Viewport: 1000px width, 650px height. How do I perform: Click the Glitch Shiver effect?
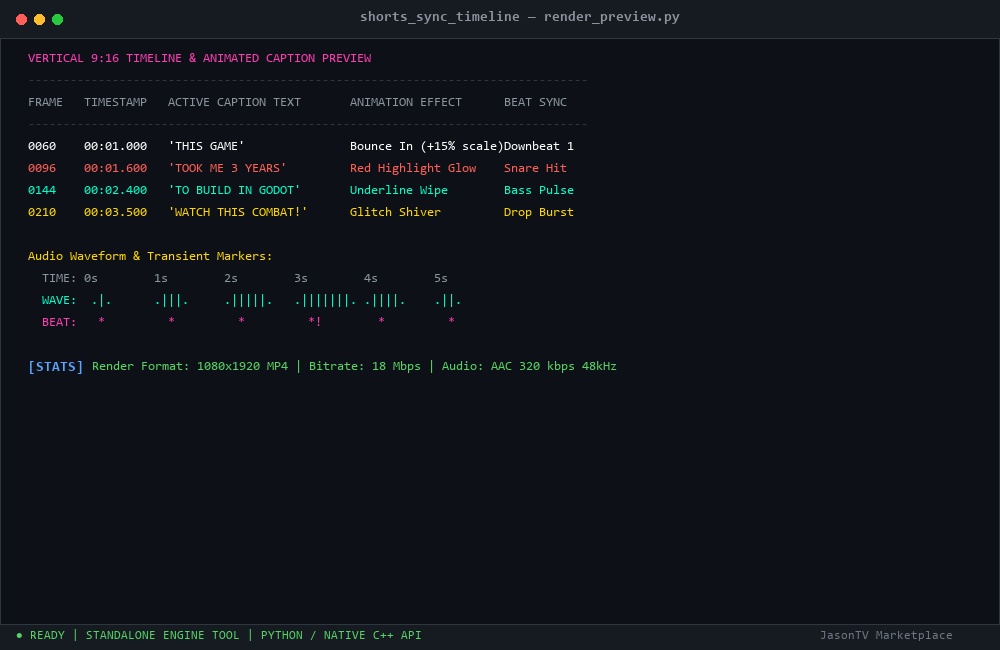[x=395, y=212]
